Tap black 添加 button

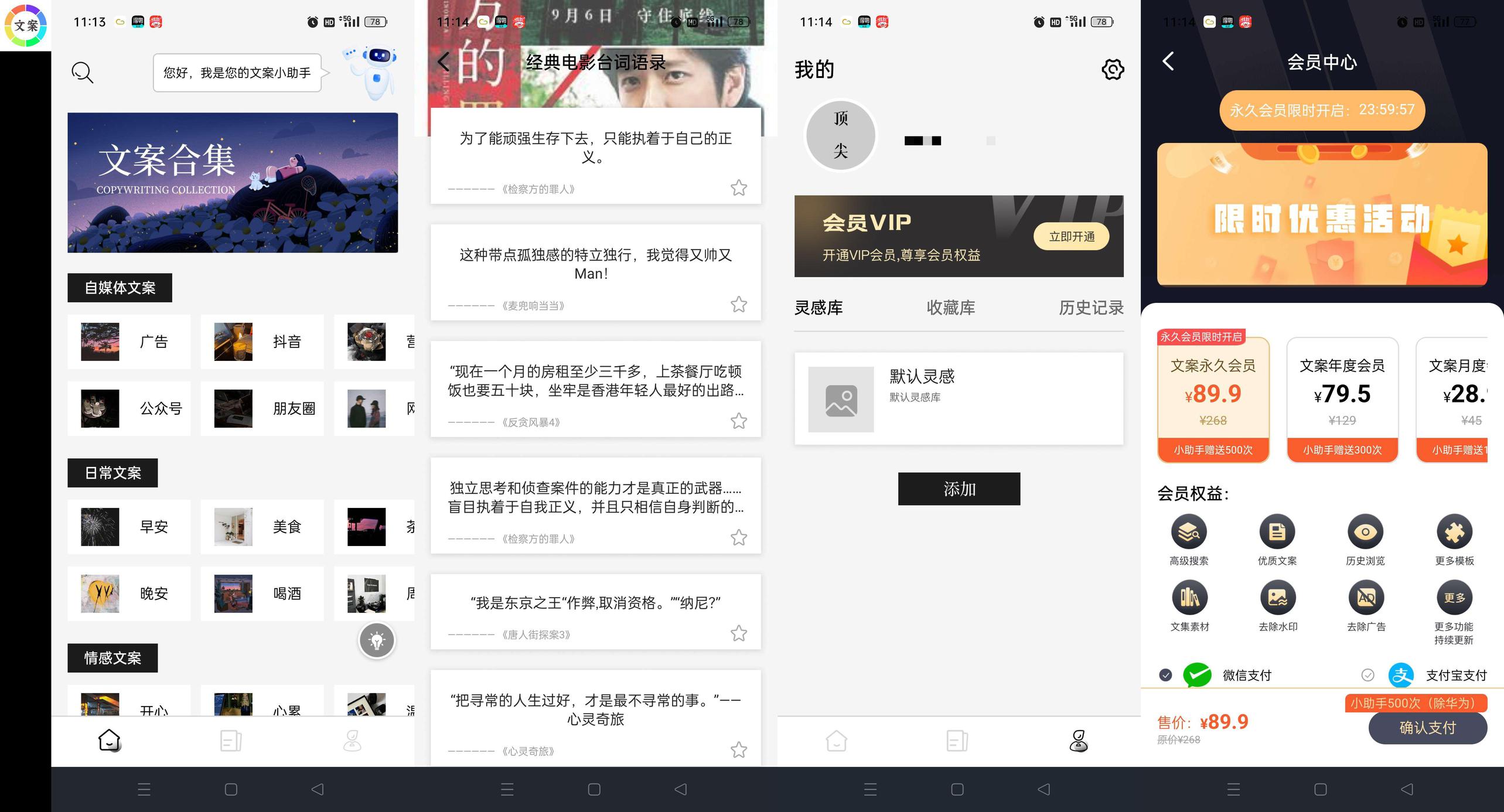959,489
